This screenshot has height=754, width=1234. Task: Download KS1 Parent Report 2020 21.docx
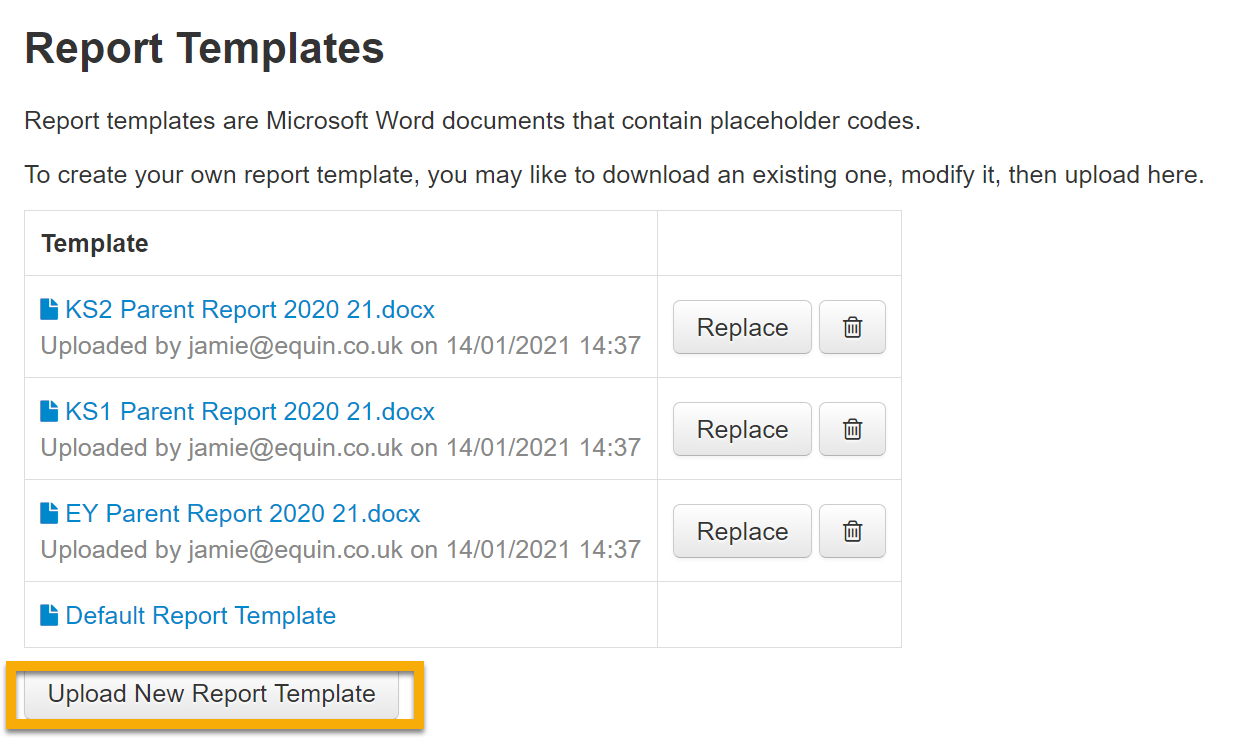pos(250,411)
